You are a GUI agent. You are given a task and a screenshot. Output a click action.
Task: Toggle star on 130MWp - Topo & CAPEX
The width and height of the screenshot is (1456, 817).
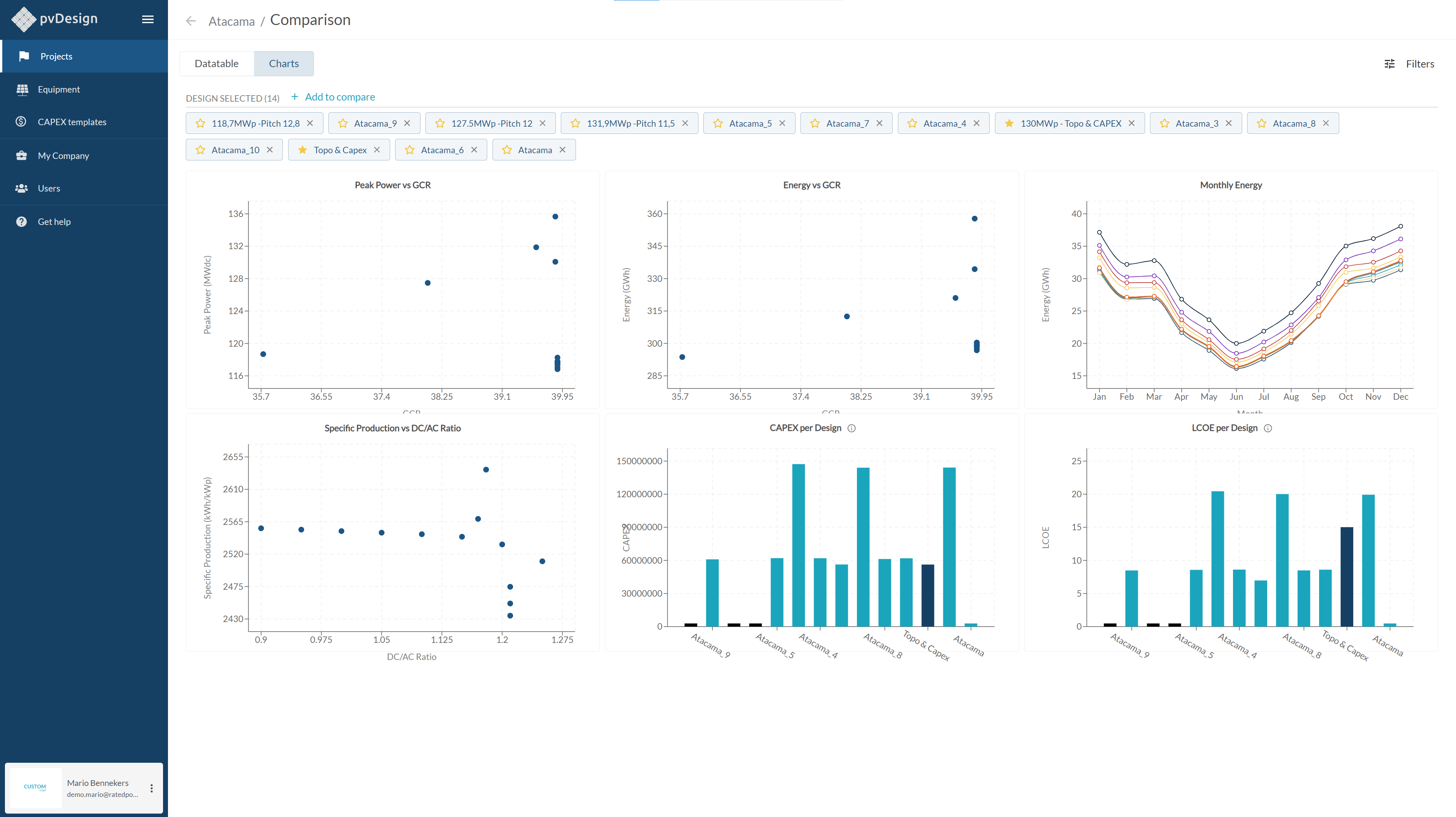click(1009, 123)
